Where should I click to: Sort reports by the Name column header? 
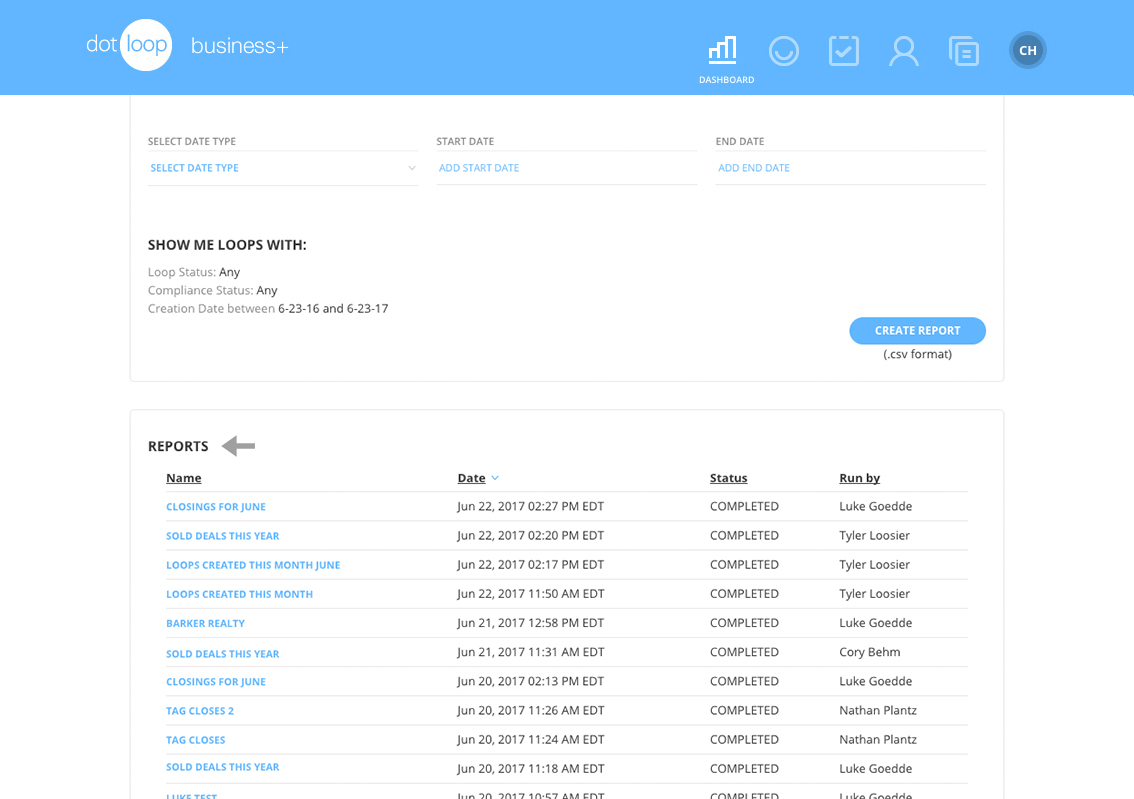point(183,477)
